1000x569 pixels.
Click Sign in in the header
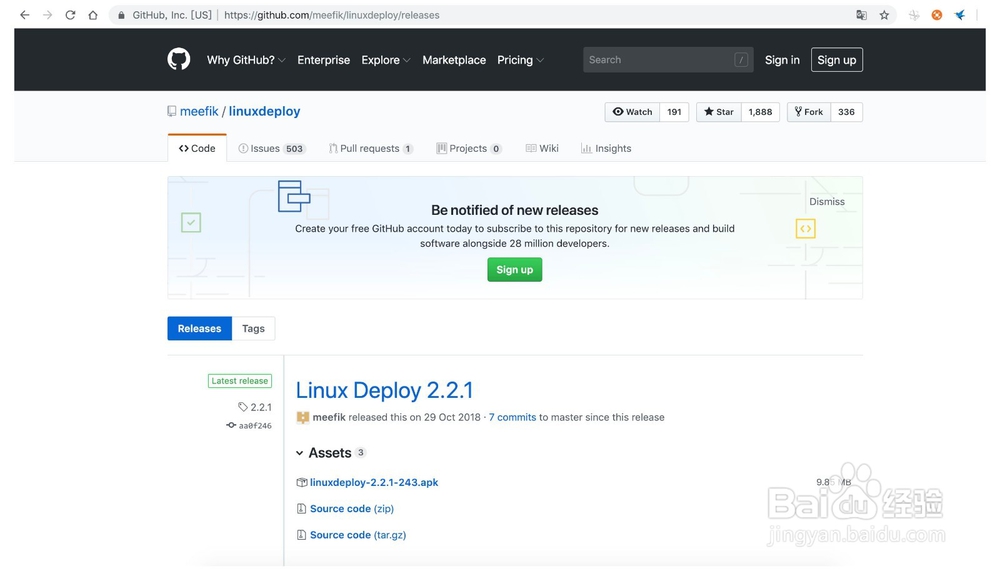tap(782, 60)
